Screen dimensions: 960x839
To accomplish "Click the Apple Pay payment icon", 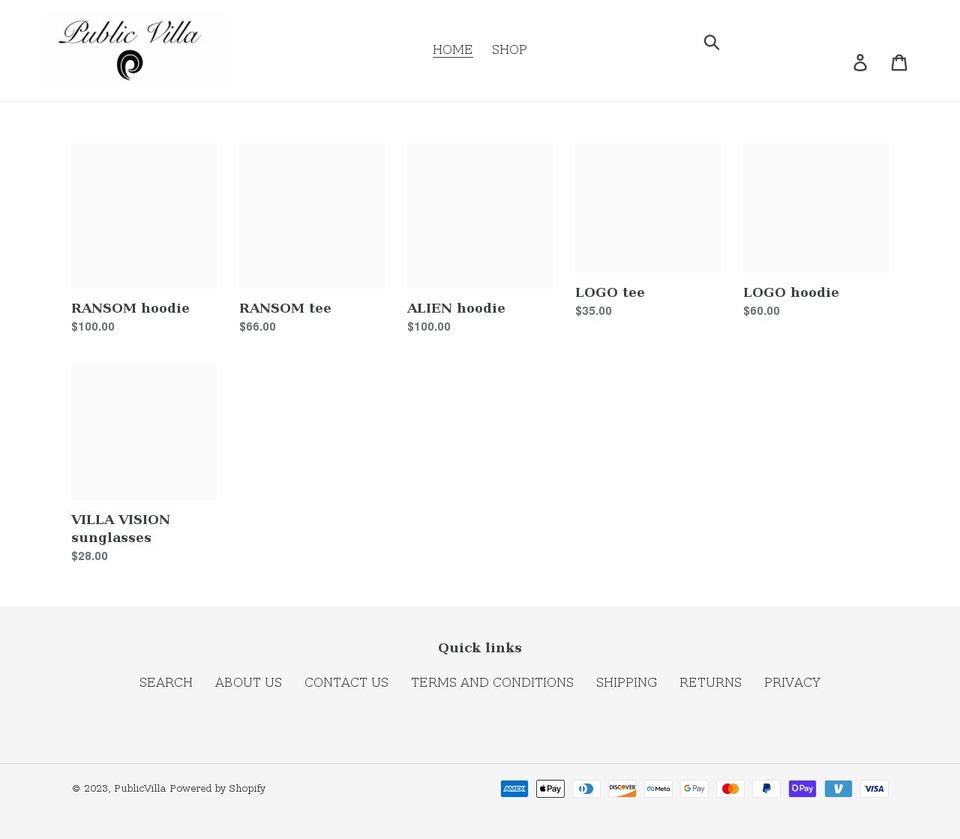I will click(x=550, y=789).
